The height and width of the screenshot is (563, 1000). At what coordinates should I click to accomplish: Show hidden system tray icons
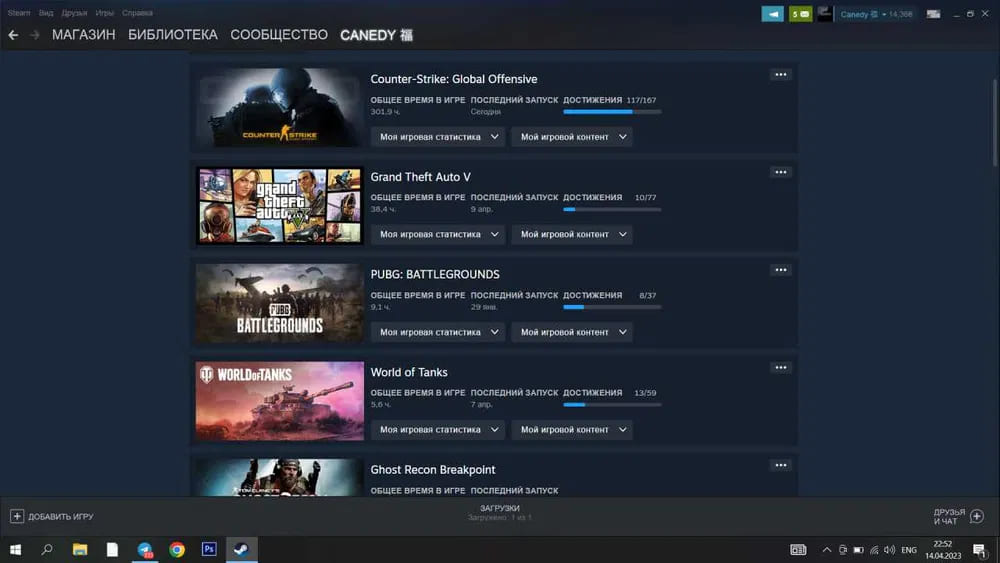[x=827, y=550]
